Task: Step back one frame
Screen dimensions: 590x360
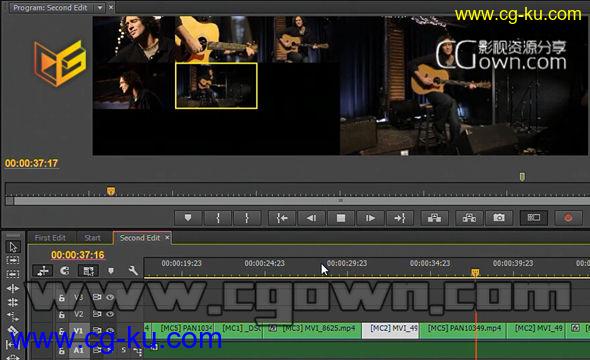Action: 311,218
